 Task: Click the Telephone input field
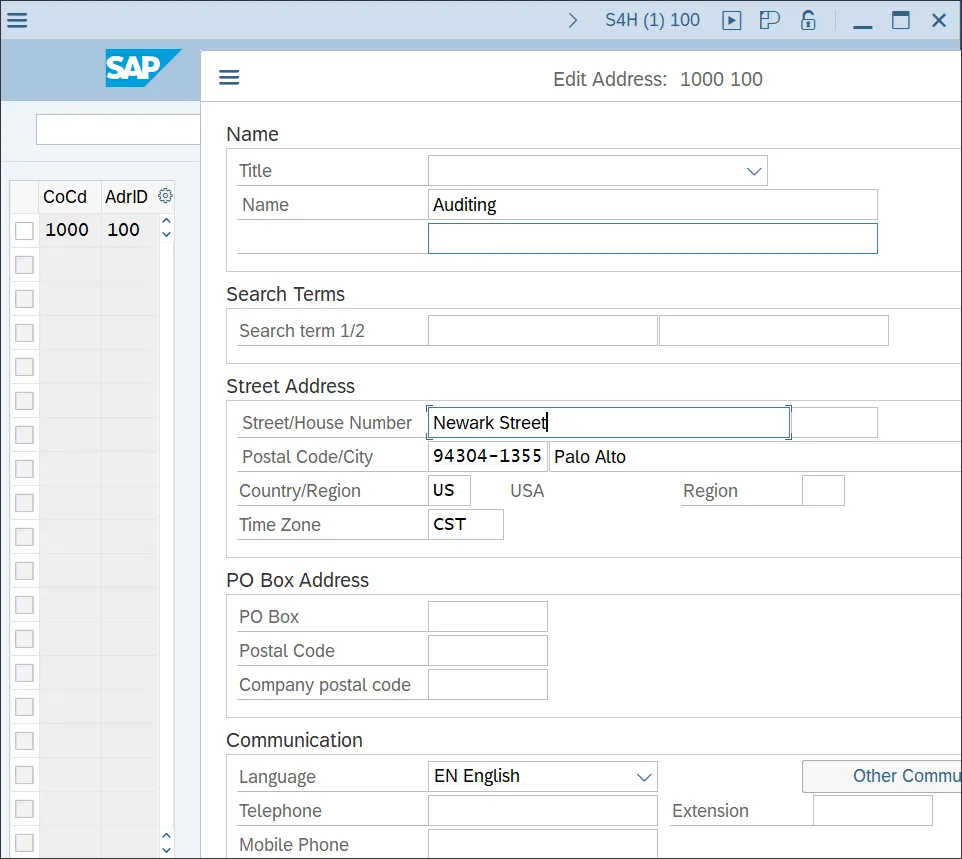click(x=542, y=811)
